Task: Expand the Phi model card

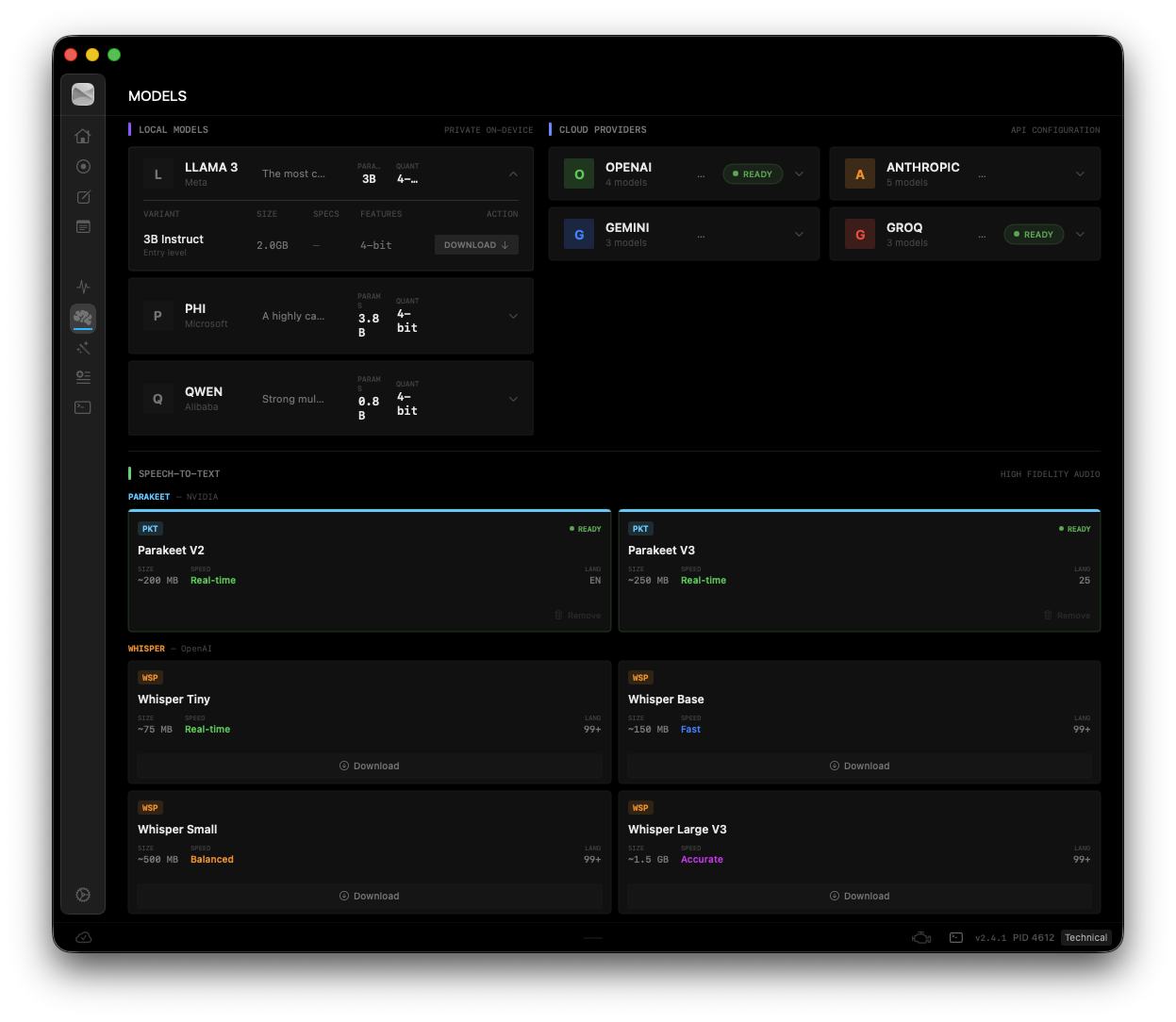Action: (x=513, y=316)
